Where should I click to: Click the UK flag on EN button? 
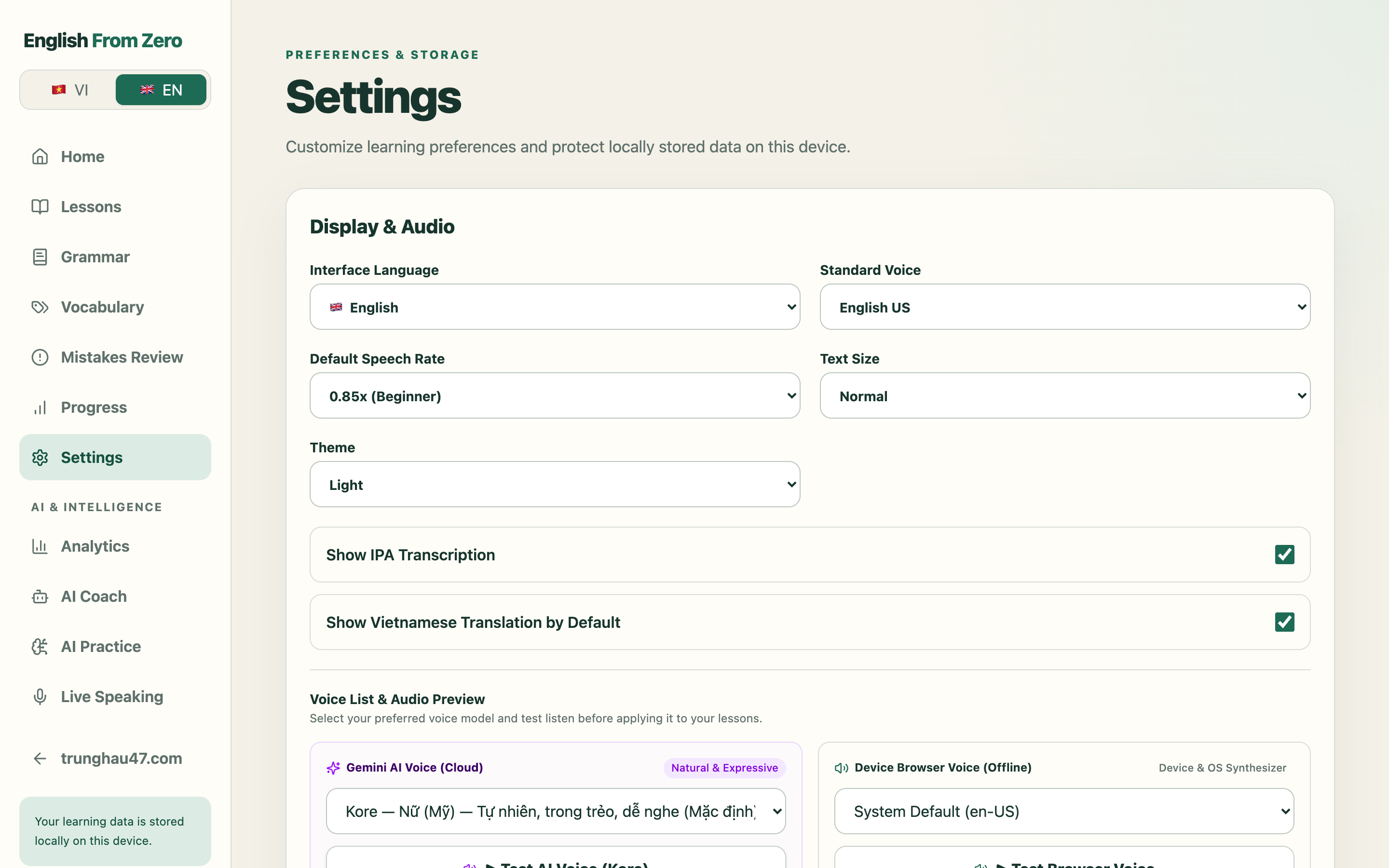[148, 90]
